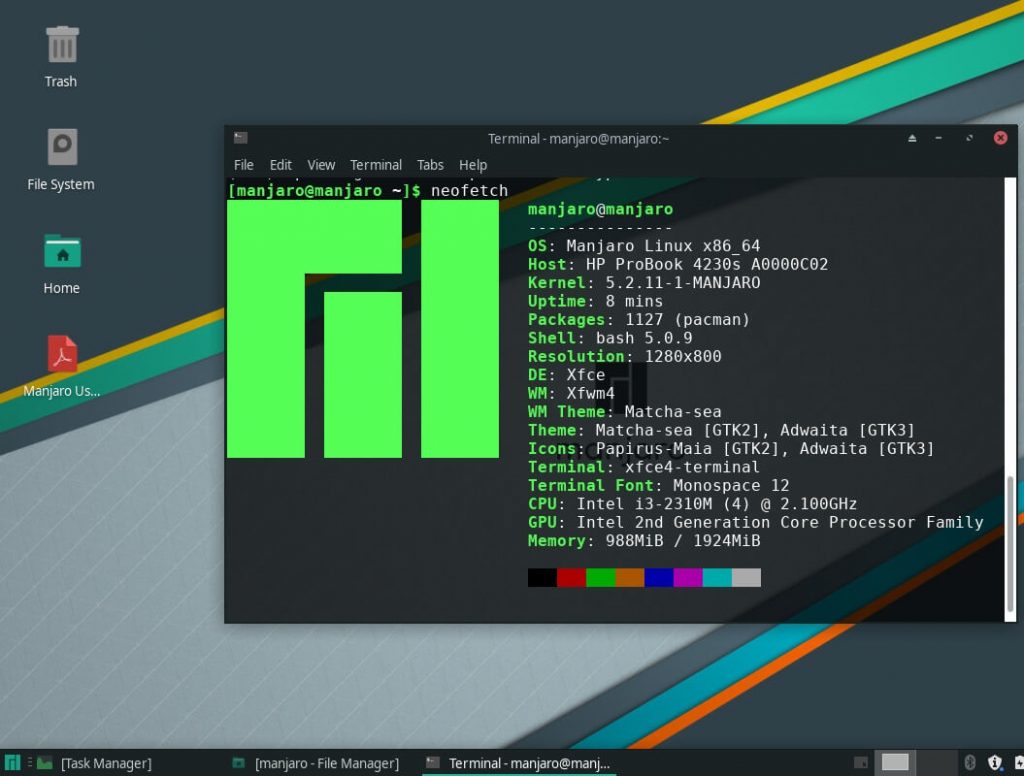
Task: Click the 'DE: Xfce' line
Action: point(566,374)
